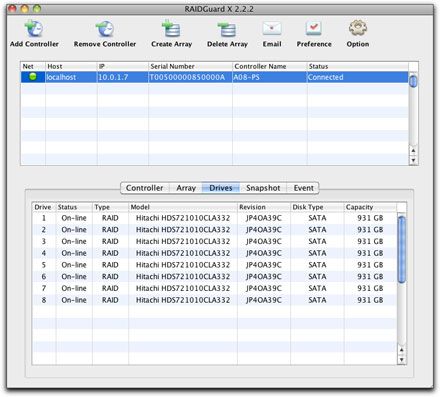Click the RAIDGuard X window title bar

click(x=219, y=9)
